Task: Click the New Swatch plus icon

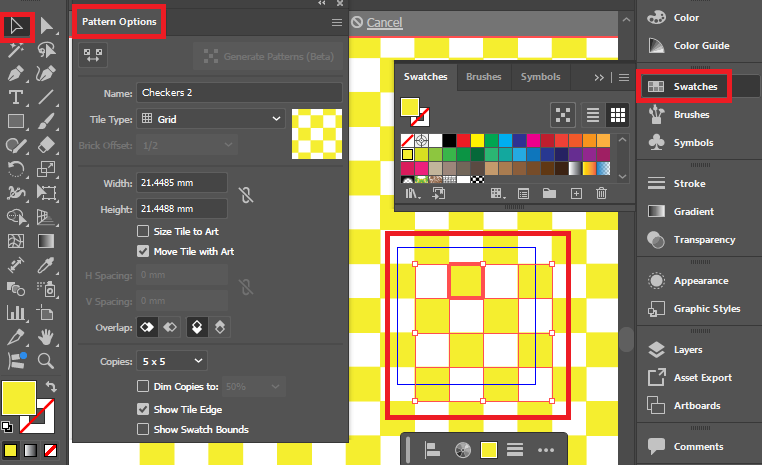Action: (576, 193)
